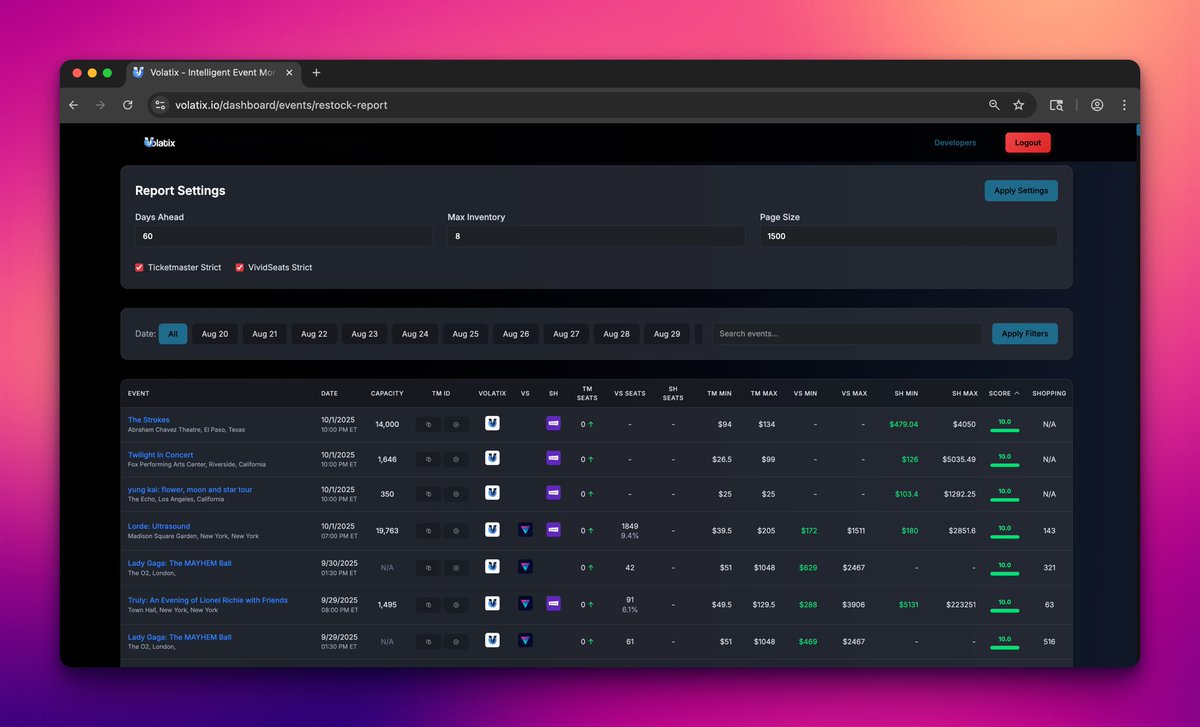Open StubHub icon in Twilight In Concert row
This screenshot has height=727, width=1200.
pos(553,458)
